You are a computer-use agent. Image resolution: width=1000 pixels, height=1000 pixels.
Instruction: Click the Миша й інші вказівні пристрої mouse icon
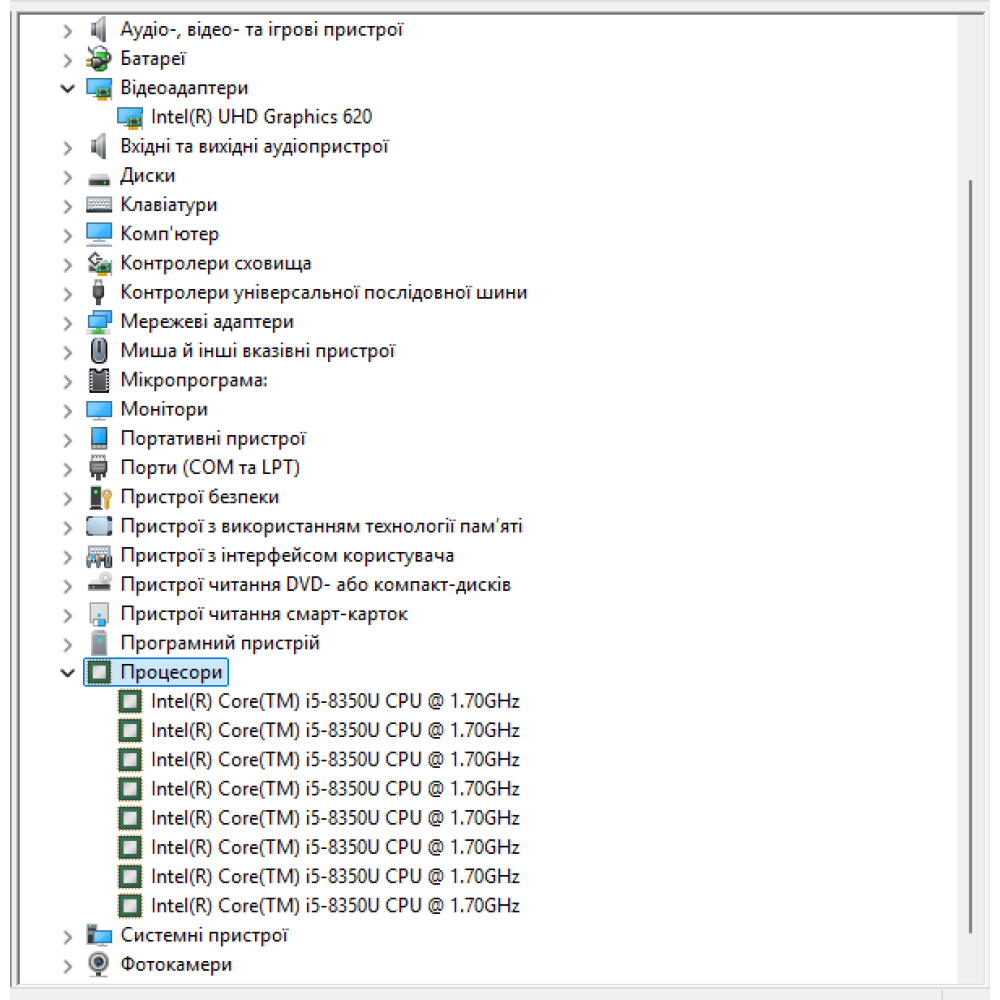pyautogui.click(x=99, y=351)
